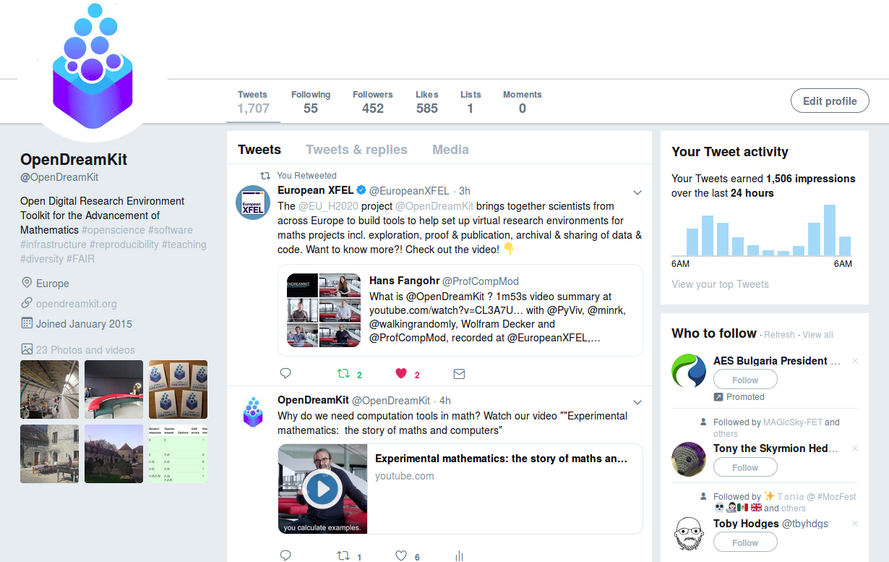
Task: Click the @tbyhdgs handle
Action: point(805,523)
